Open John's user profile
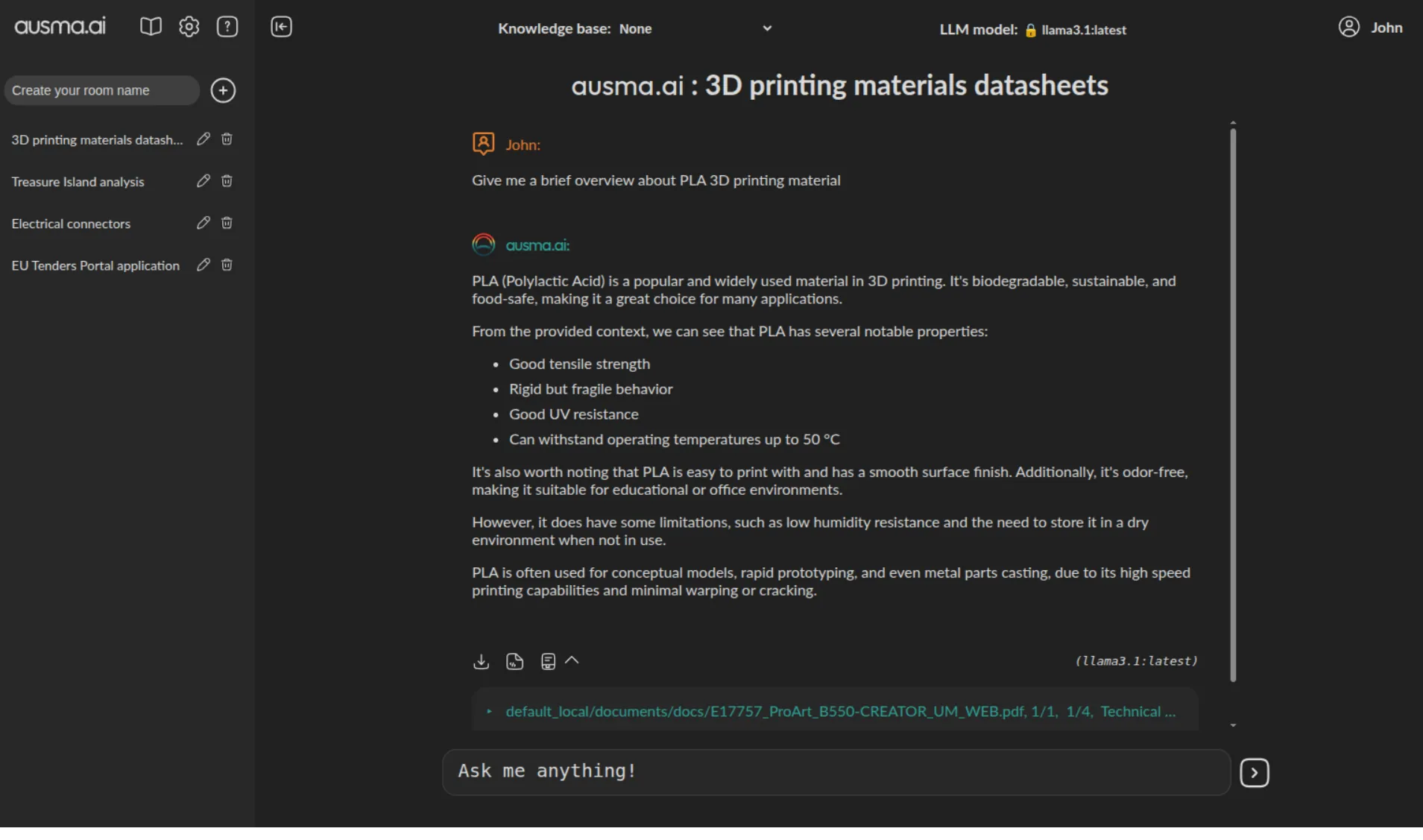 (1370, 28)
